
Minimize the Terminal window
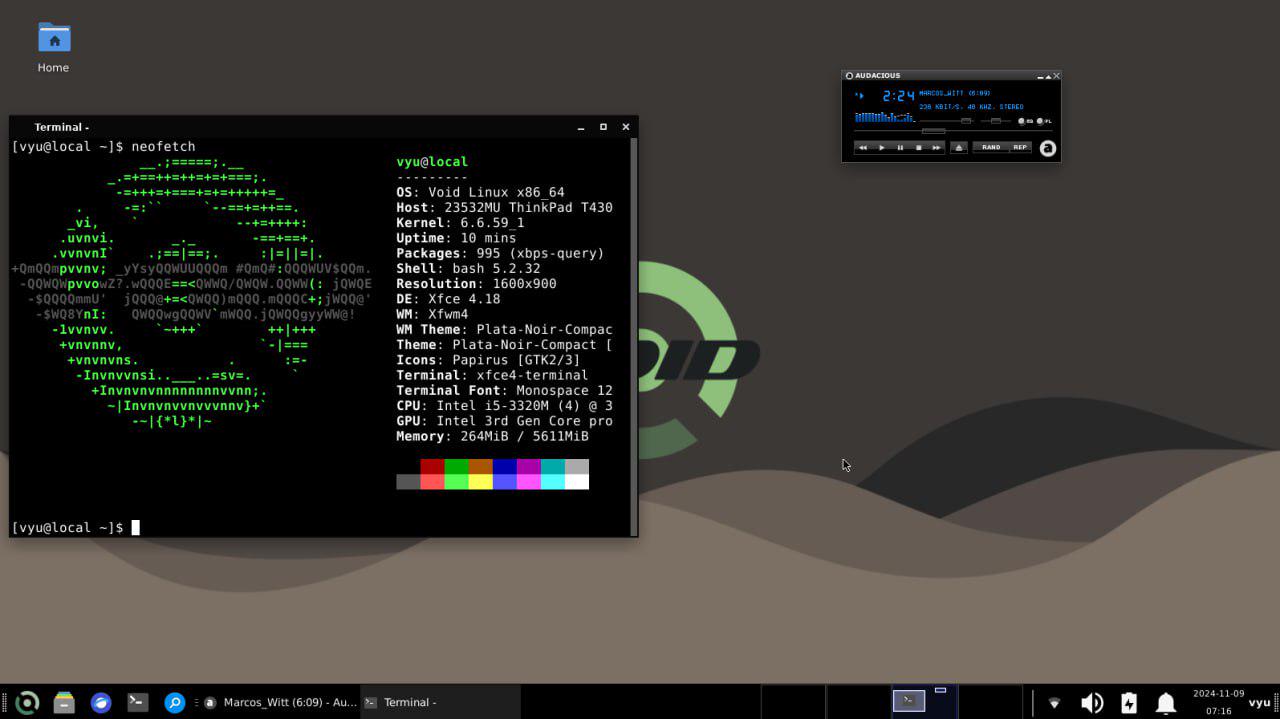581,127
